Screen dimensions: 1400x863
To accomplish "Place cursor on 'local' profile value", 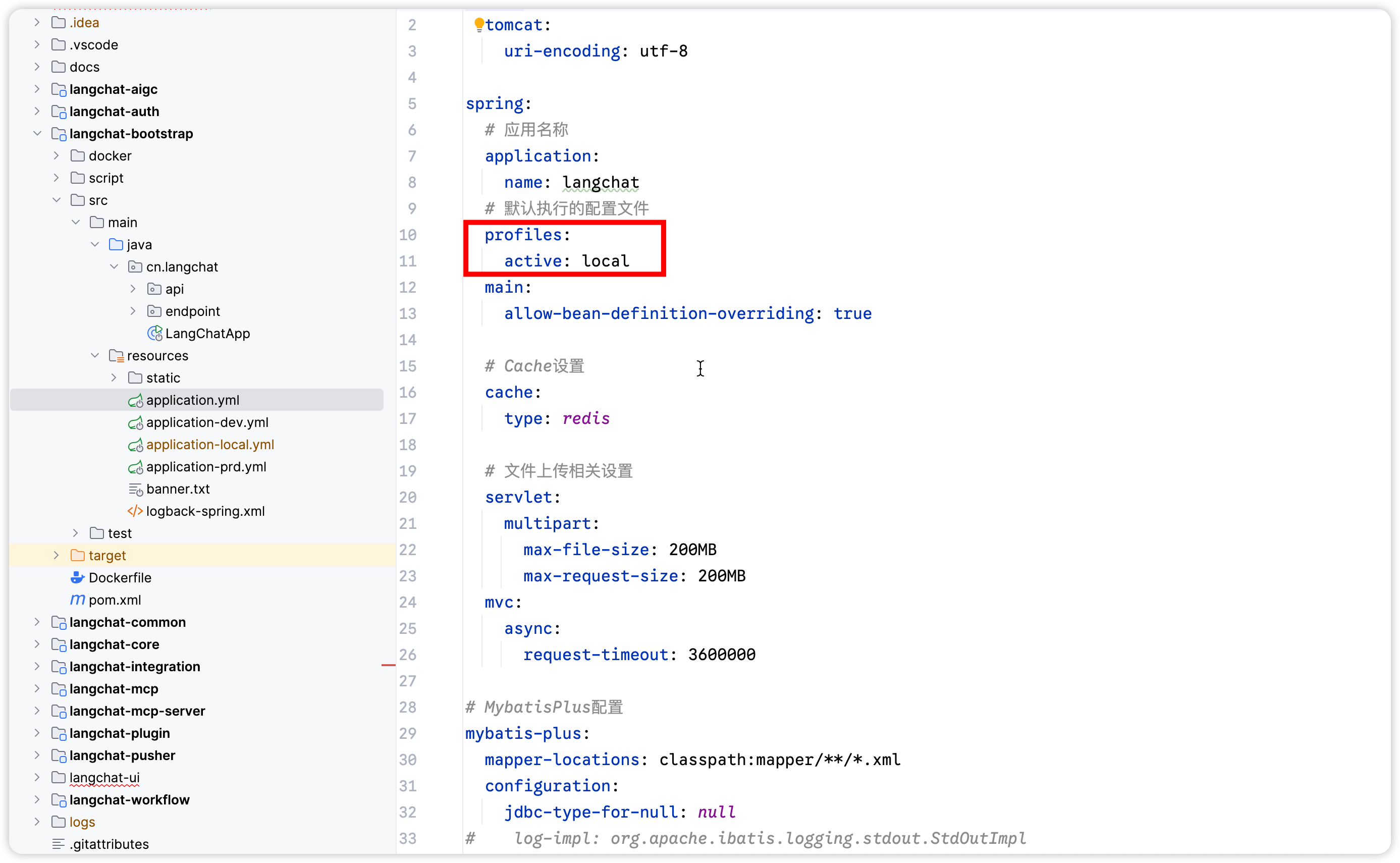I will [605, 261].
